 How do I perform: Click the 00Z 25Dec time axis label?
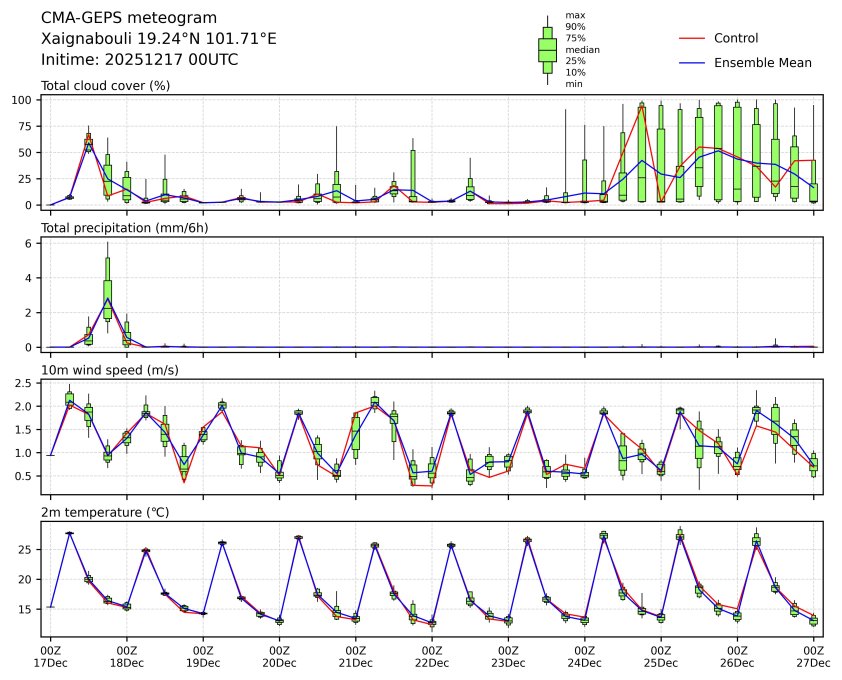click(661, 655)
